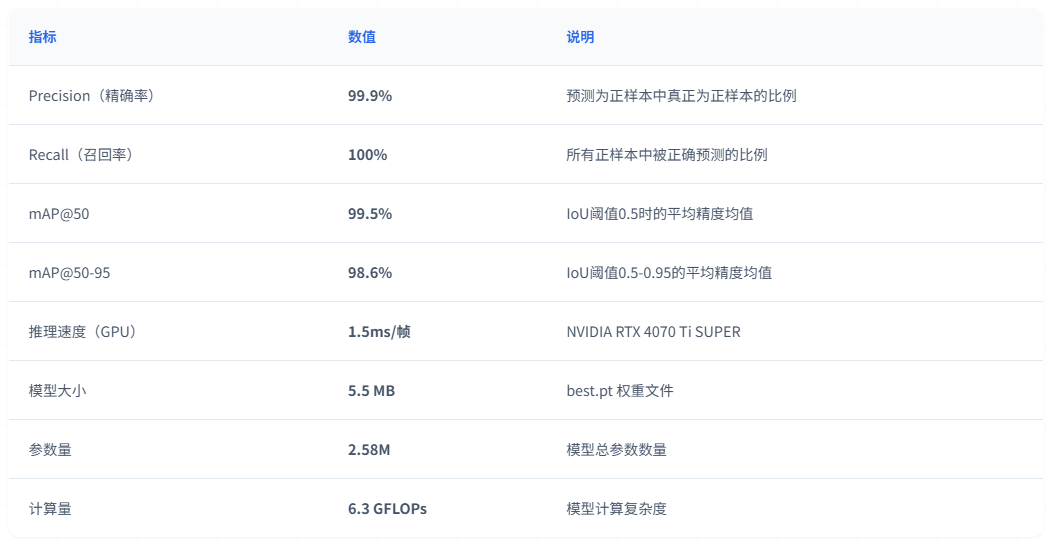Image resolution: width=1051 pixels, height=547 pixels.
Task: Click the 100% recall value
Action: 367,155
